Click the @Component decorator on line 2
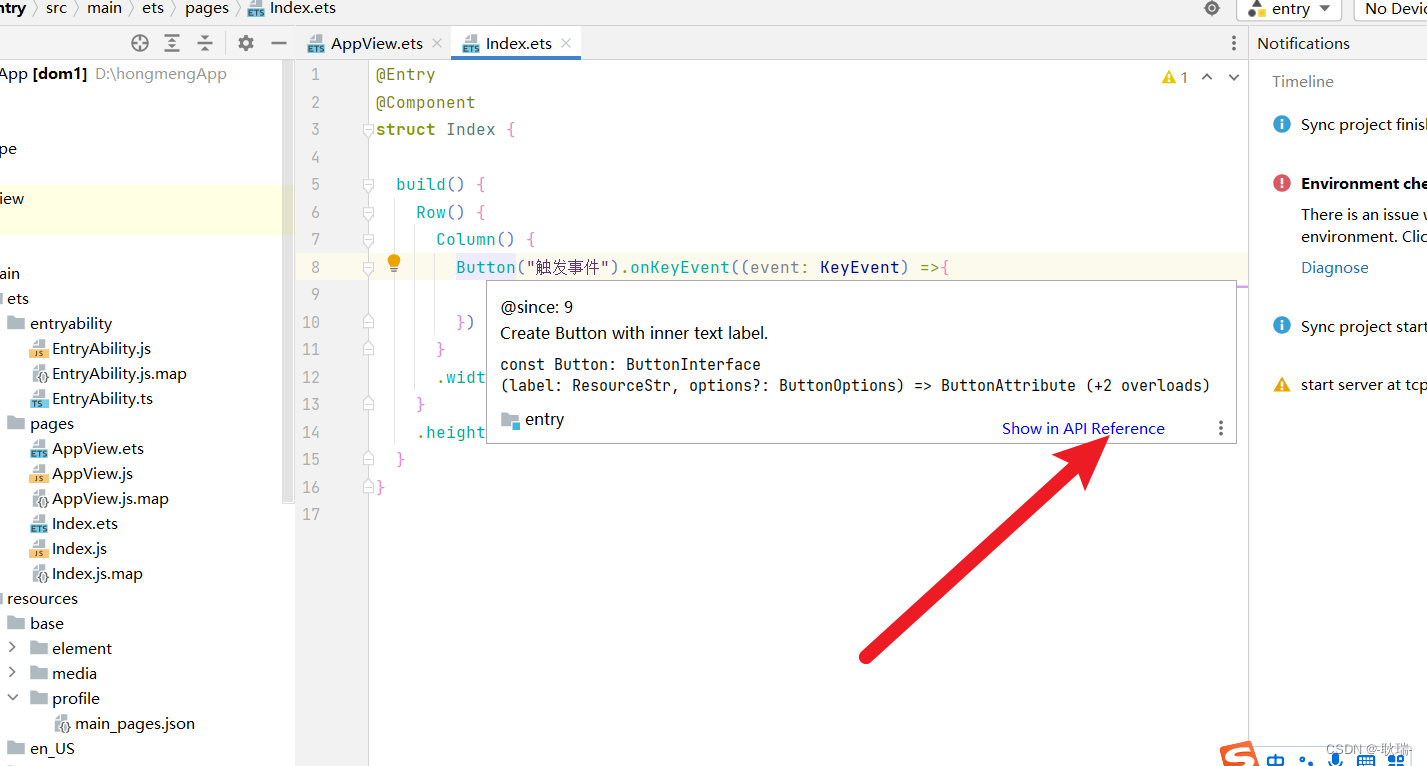 click(x=426, y=102)
